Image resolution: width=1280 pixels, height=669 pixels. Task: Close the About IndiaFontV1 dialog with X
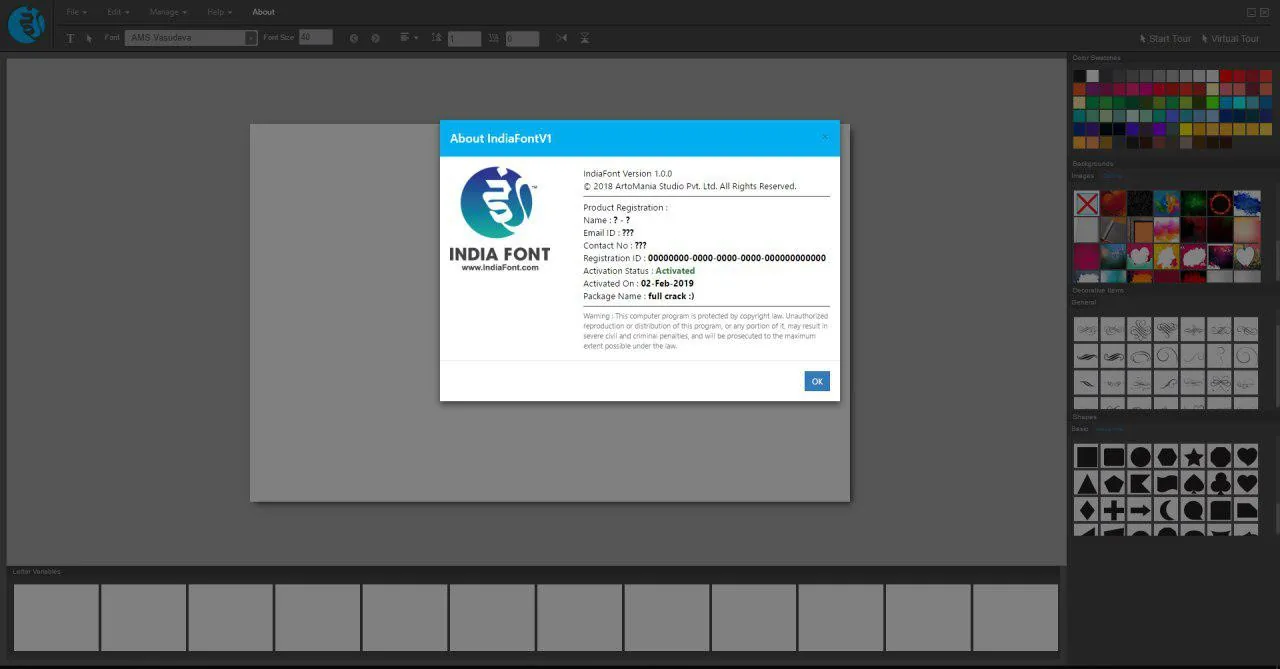pyautogui.click(x=825, y=138)
